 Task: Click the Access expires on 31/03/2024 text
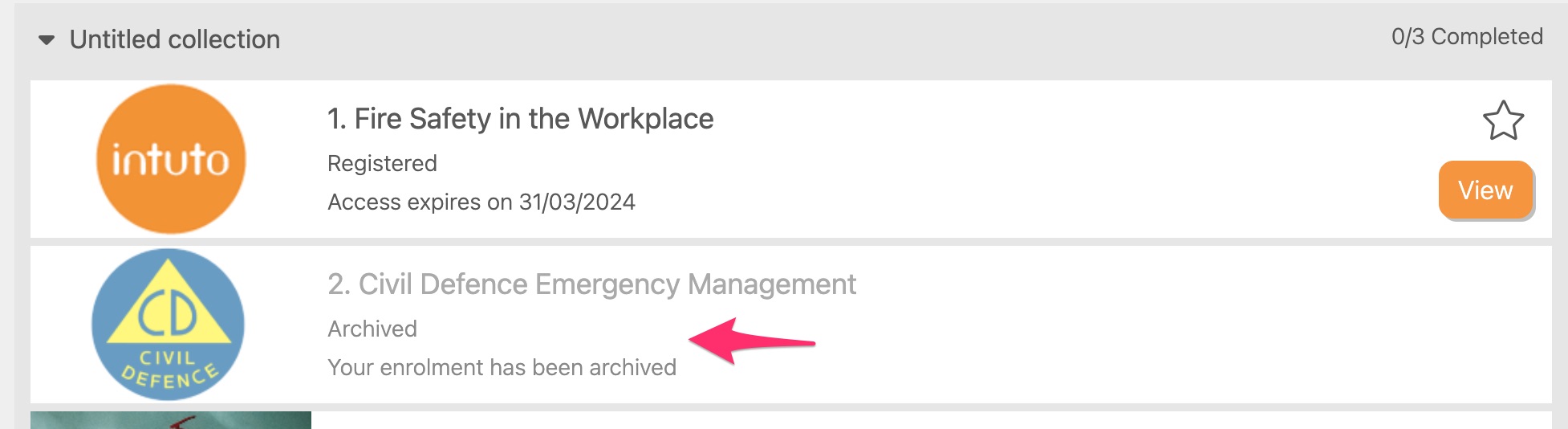tap(481, 202)
